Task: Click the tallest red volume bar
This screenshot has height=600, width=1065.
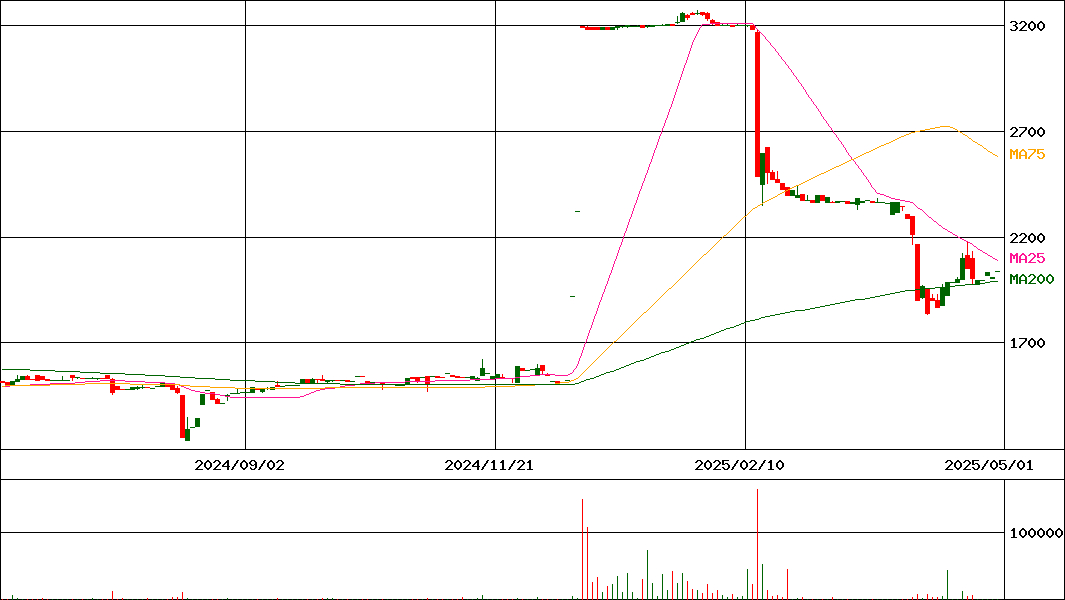Action: point(757,544)
